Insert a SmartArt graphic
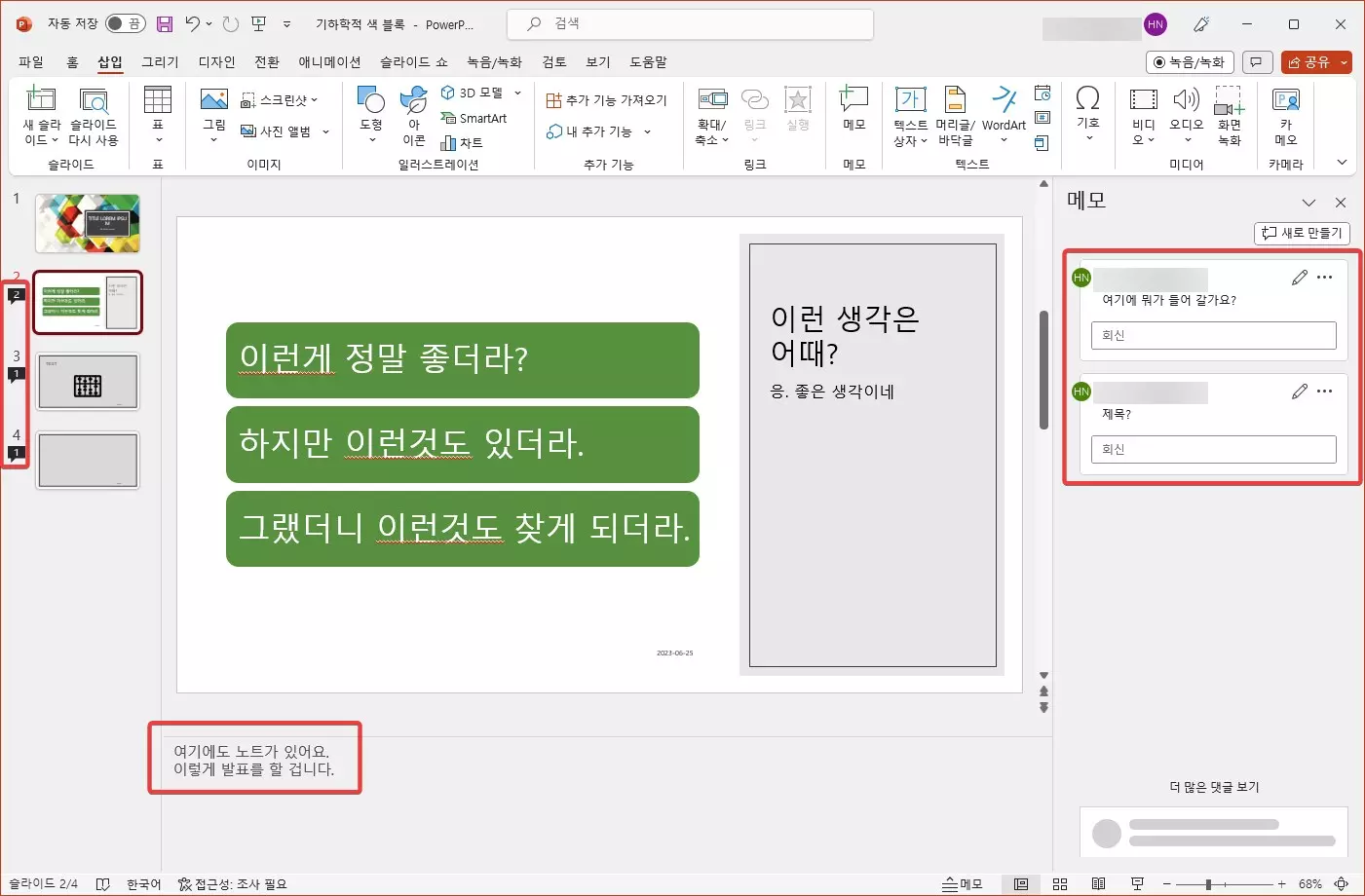 (x=476, y=118)
